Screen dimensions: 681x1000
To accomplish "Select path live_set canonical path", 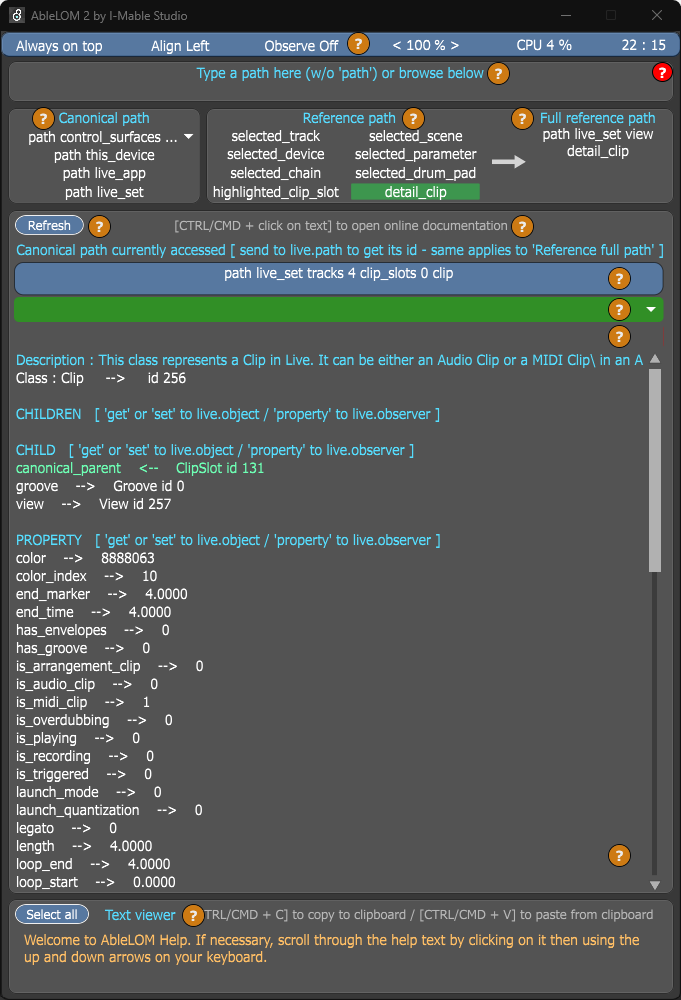I will [x=104, y=192].
